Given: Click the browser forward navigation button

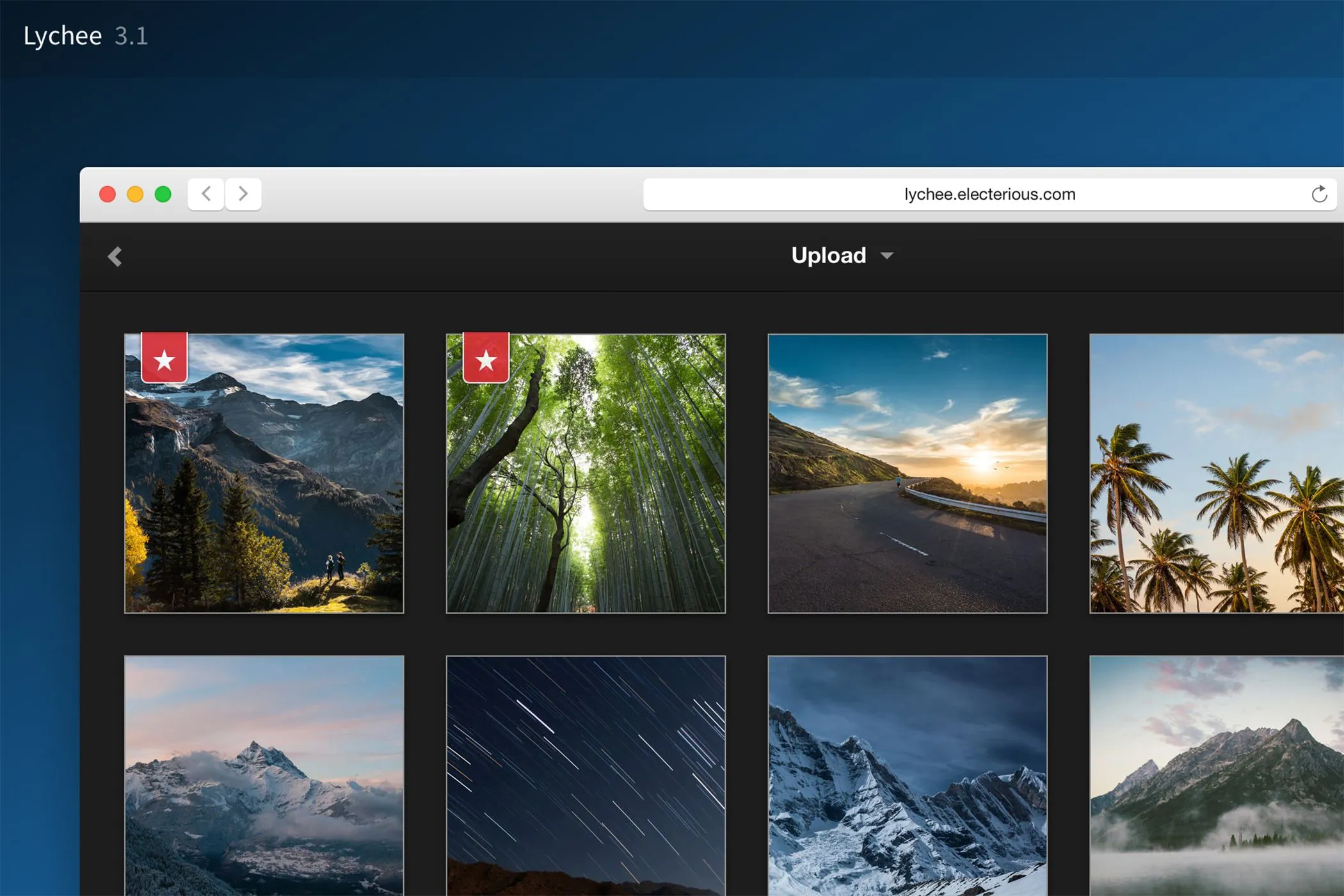Looking at the screenshot, I should point(243,194).
